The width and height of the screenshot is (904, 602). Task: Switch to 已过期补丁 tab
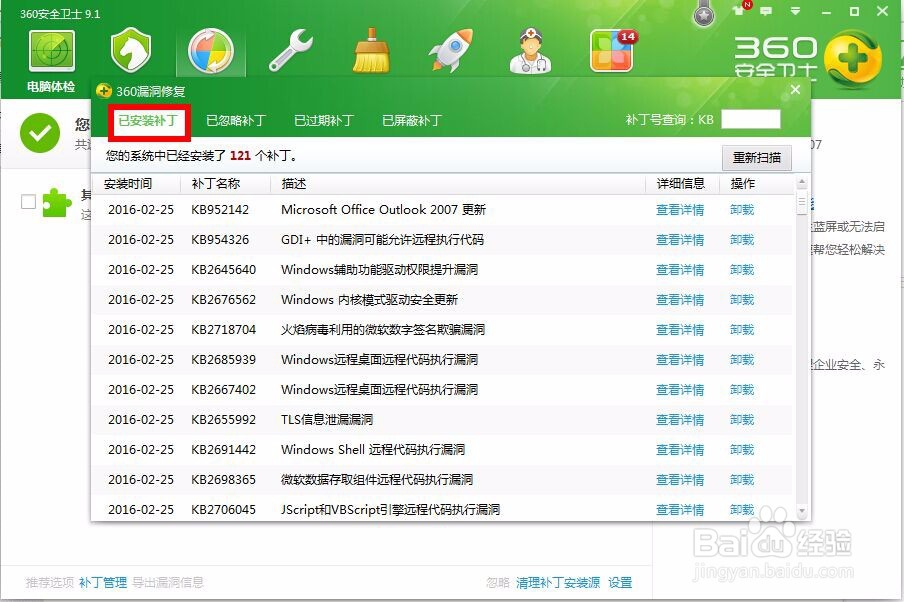click(x=323, y=121)
